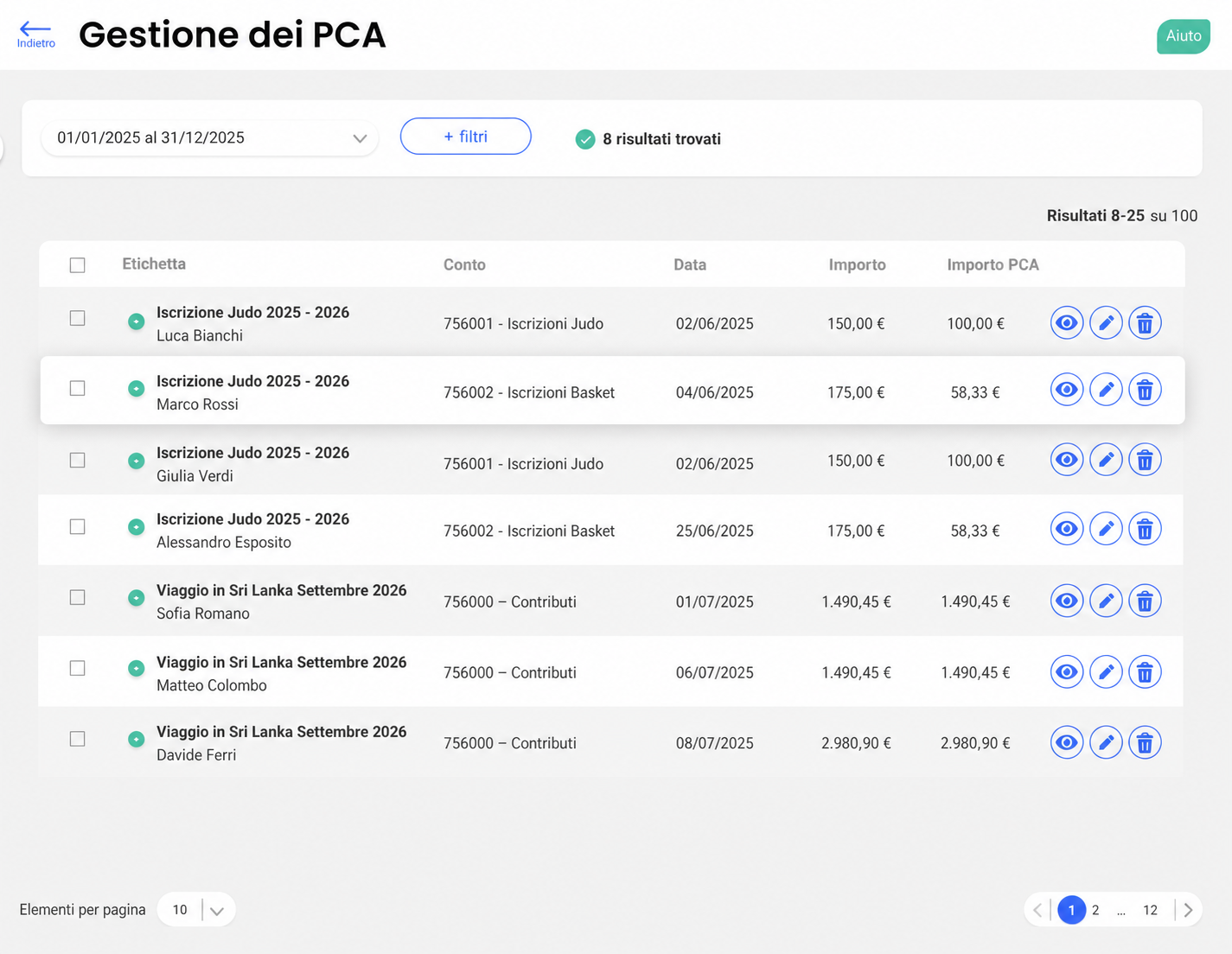Check the Alessandro Esposito row checkbox
The height and width of the screenshot is (954, 1232).
point(78,526)
